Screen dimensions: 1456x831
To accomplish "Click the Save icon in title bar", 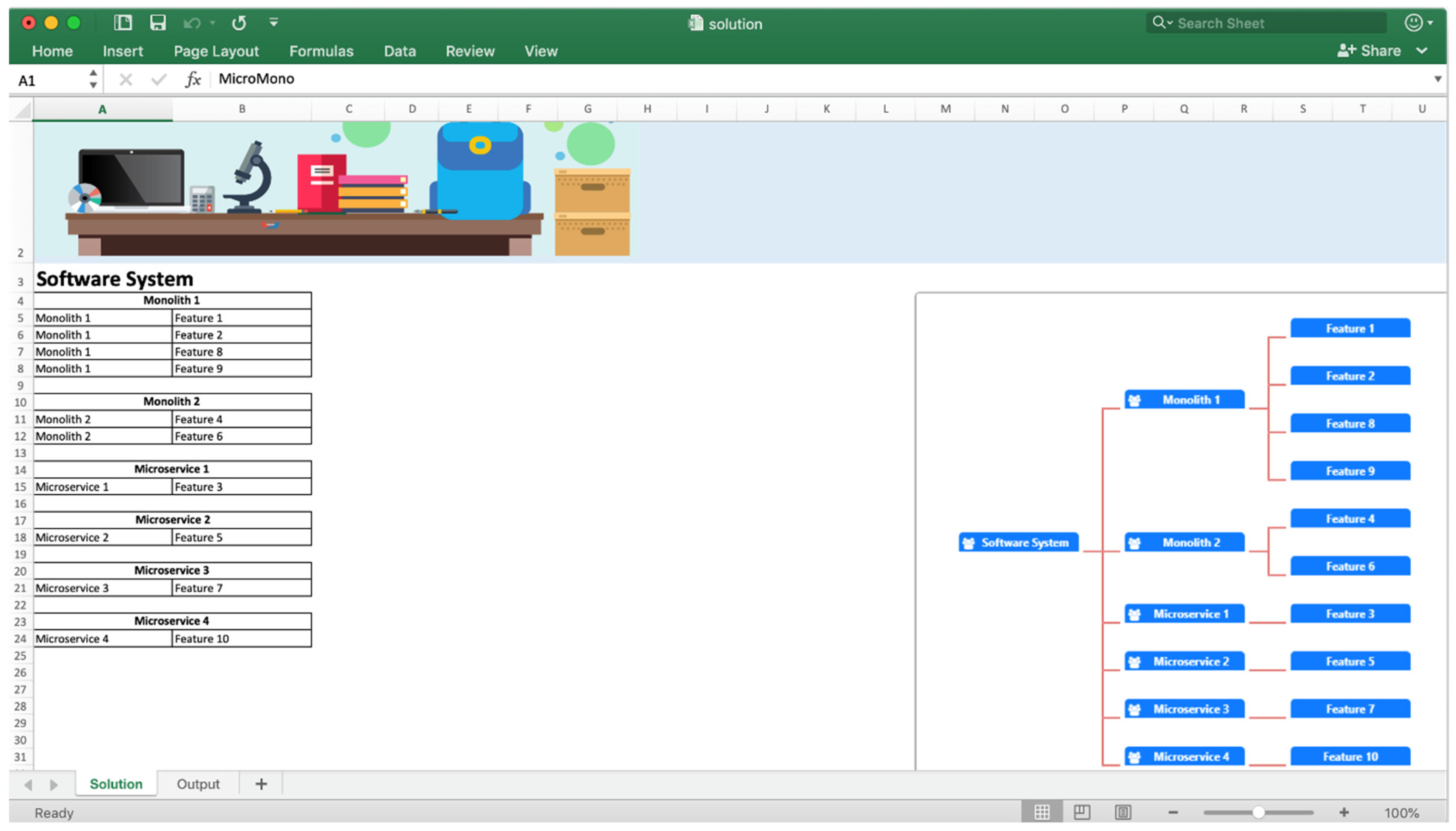I will [158, 23].
